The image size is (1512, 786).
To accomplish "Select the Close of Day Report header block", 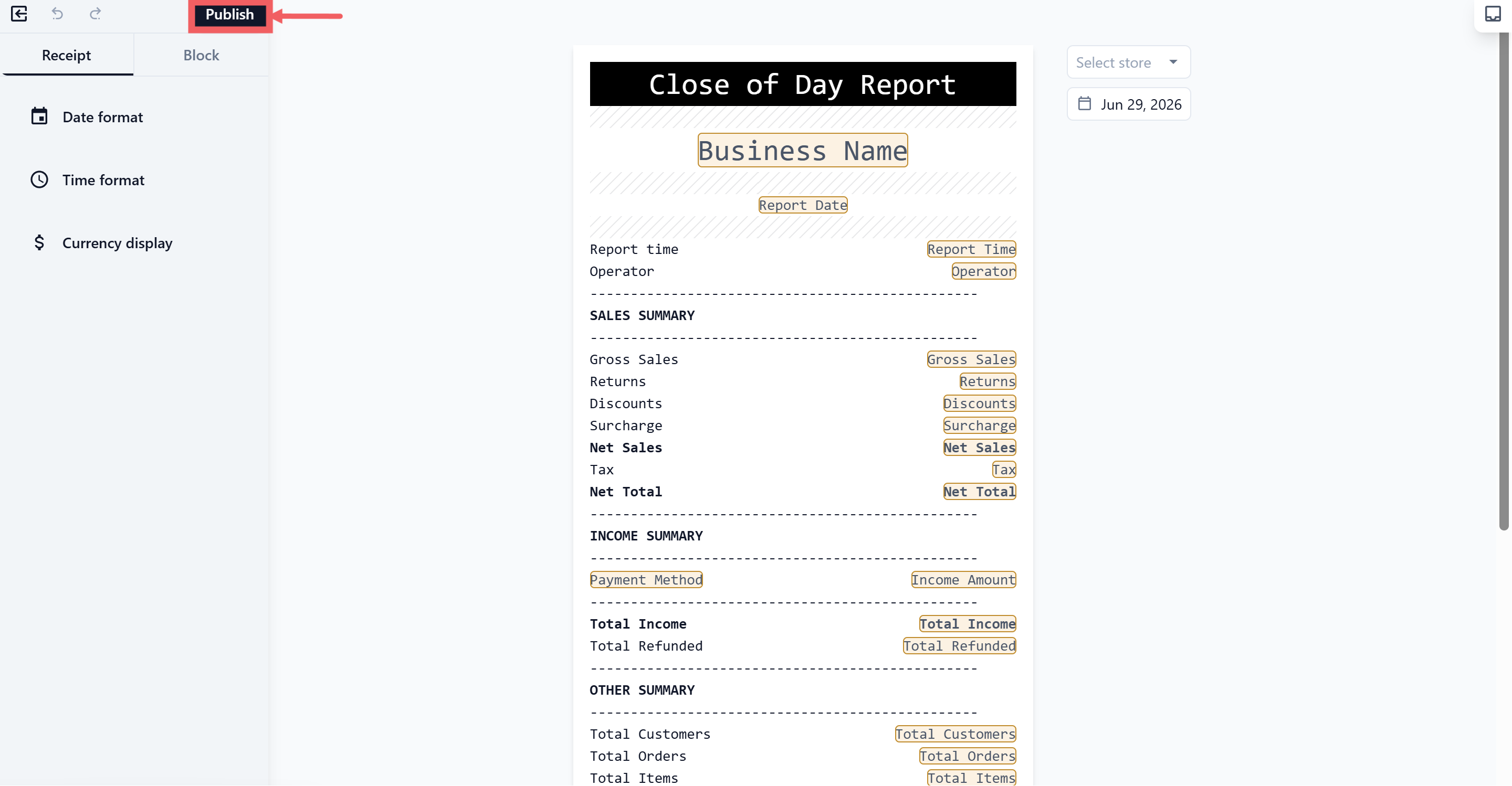I will coord(802,84).
